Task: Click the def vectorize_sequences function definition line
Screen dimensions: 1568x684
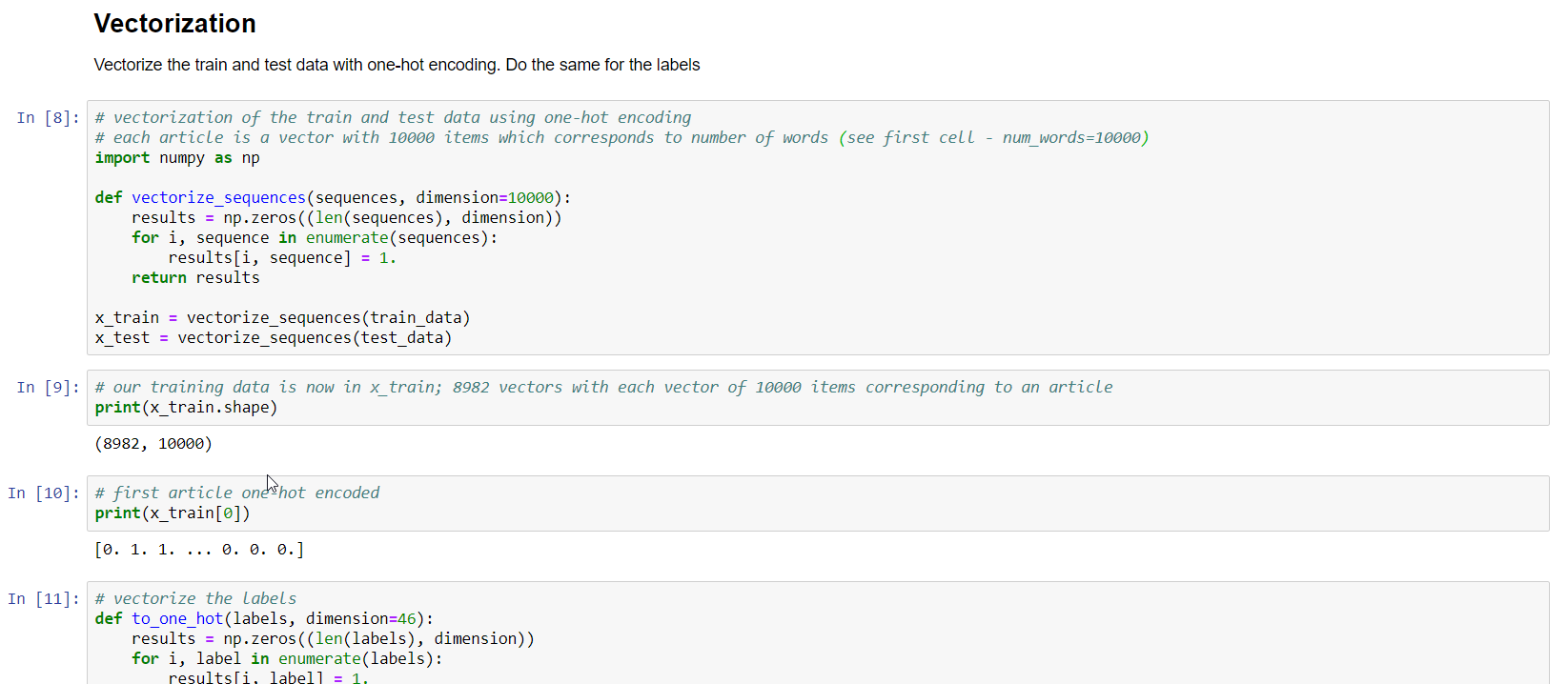Action: click(333, 198)
